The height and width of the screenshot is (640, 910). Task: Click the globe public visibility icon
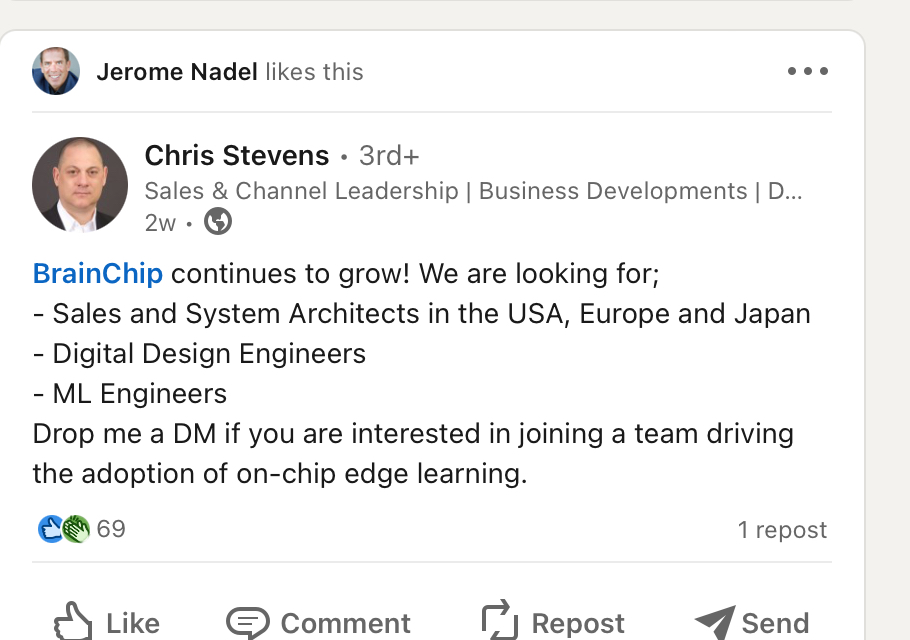218,222
